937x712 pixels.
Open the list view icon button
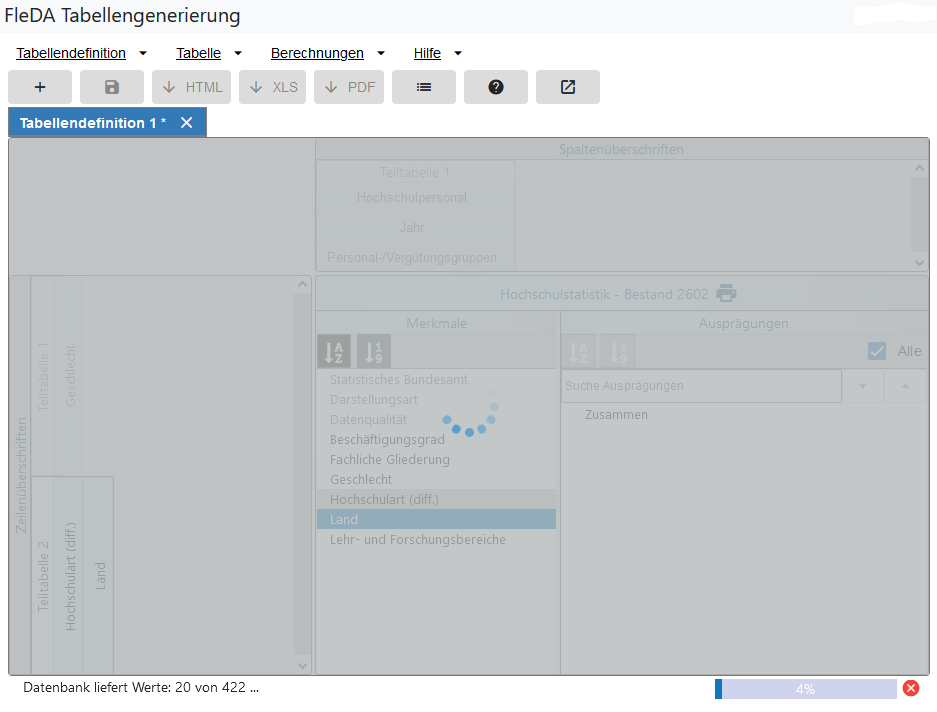424,87
